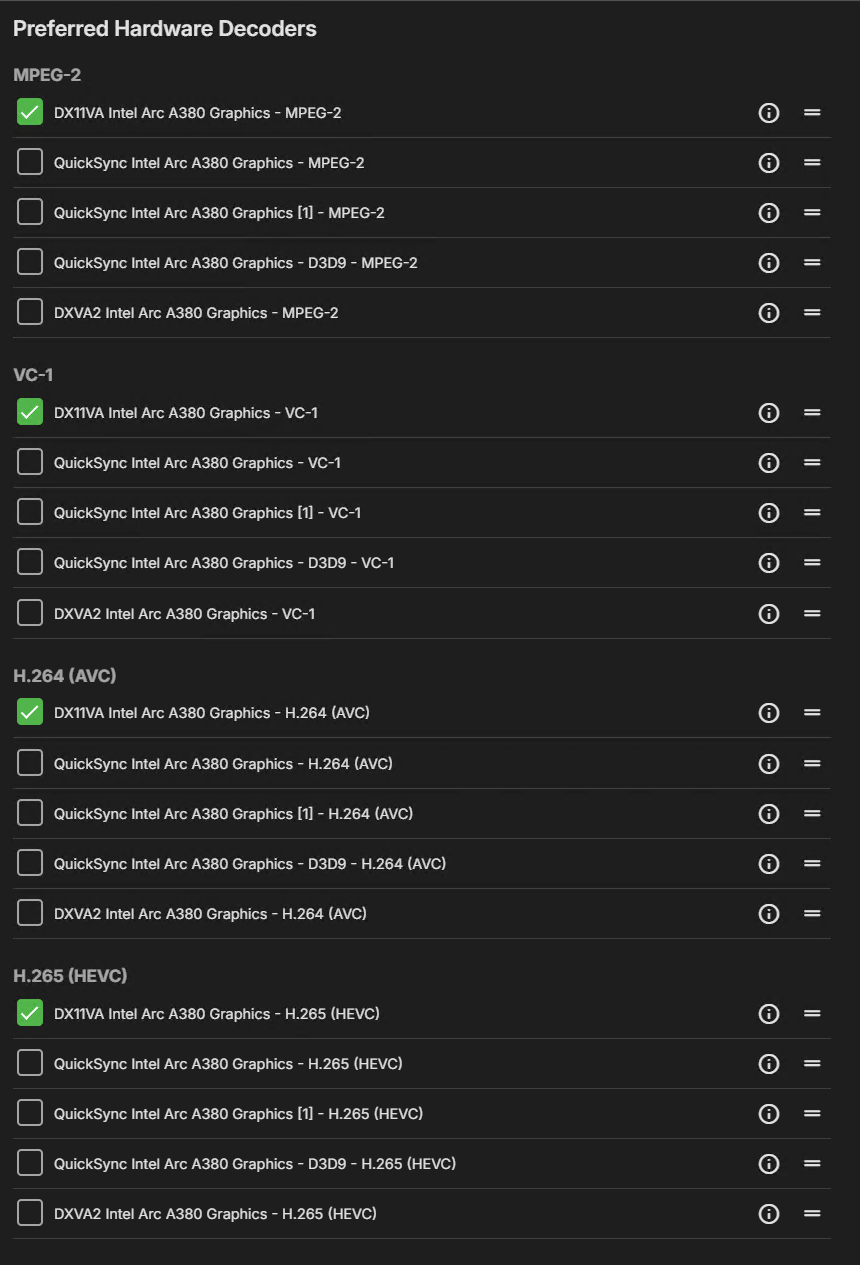Open info for DX11VA H.264 (AVC) decoder

768,713
